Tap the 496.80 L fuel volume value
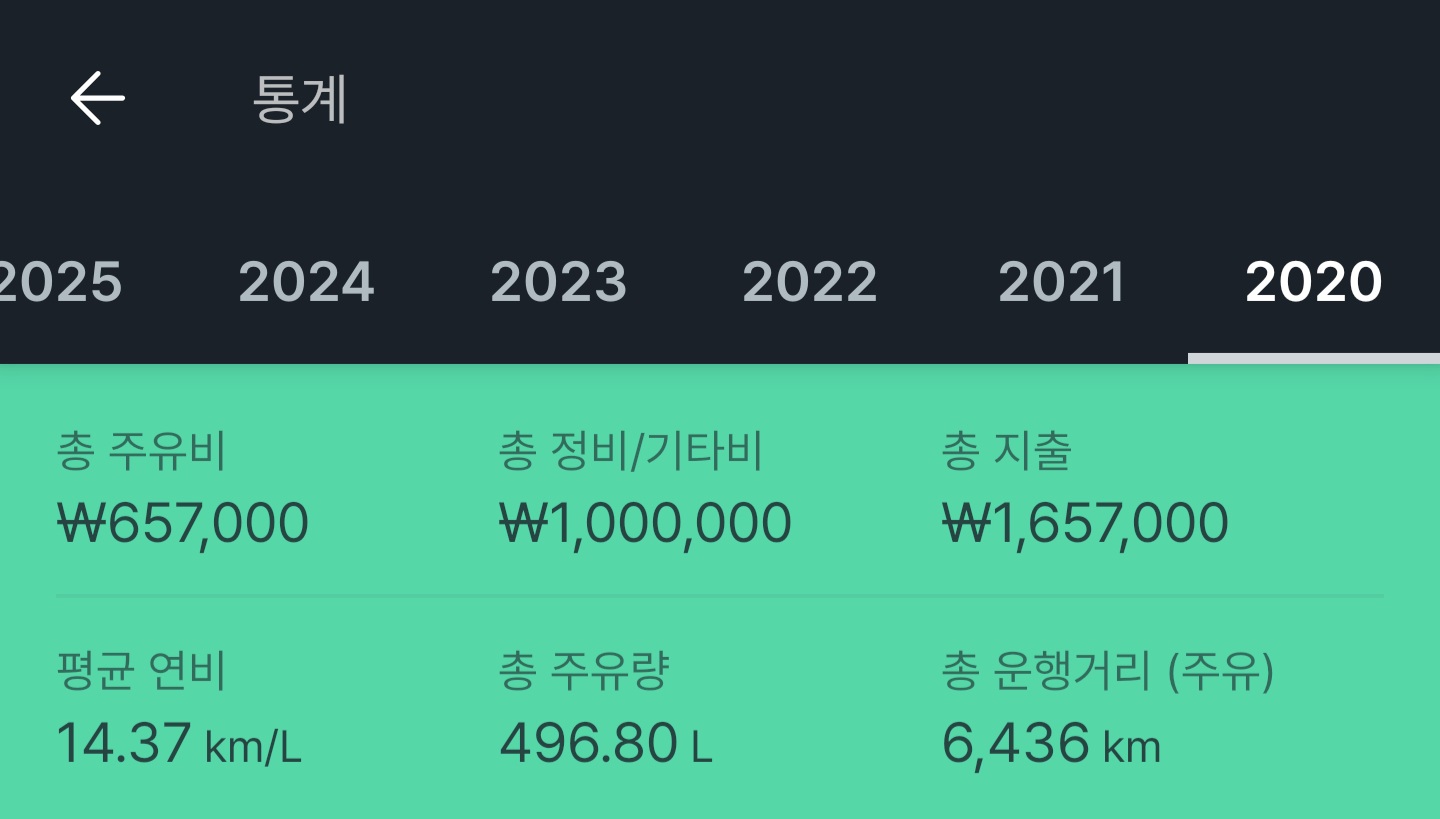1440x819 pixels. [605, 744]
